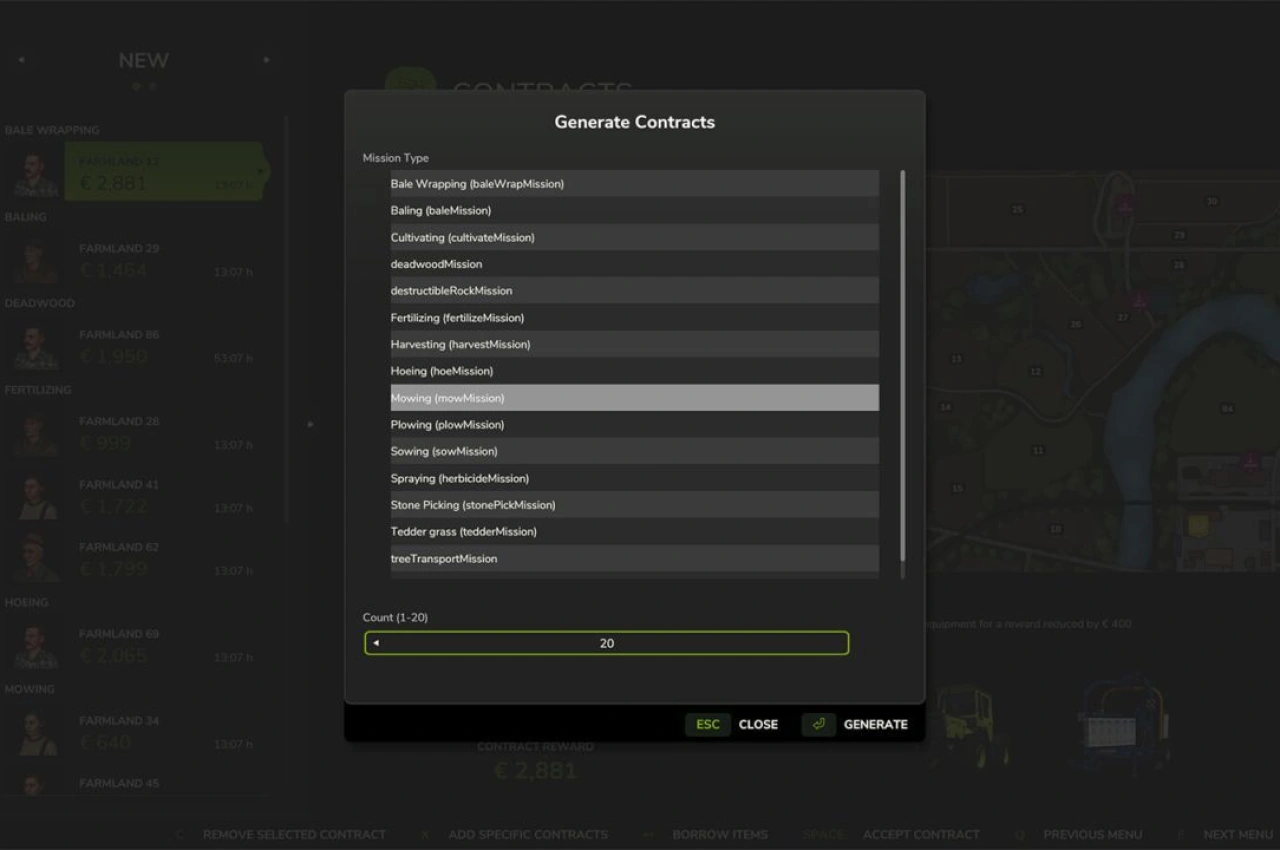This screenshot has height=850, width=1280.
Task: Select destructibleRockMission entry
Action: coord(634,291)
